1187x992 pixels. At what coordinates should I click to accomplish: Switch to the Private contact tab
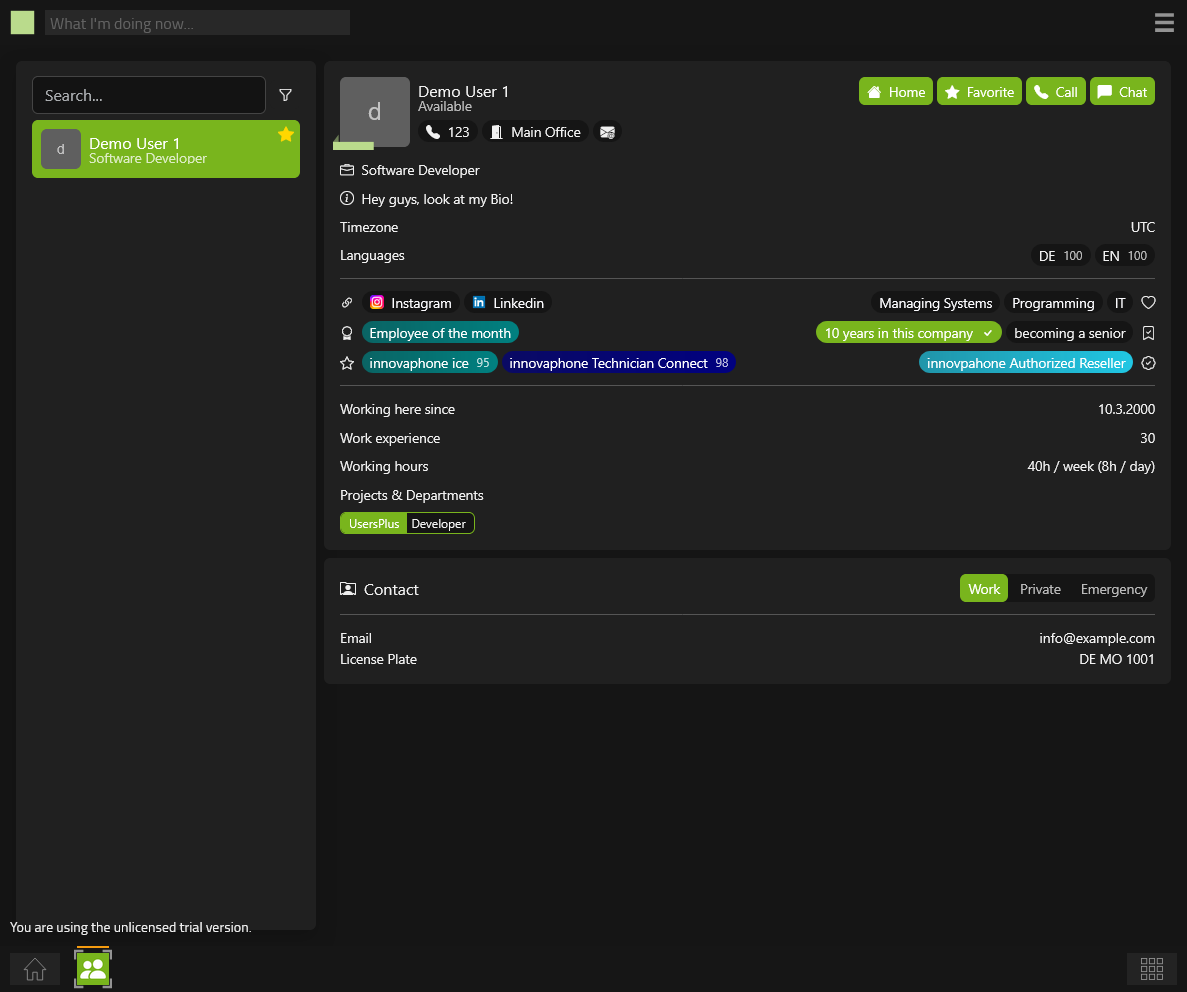click(1040, 589)
